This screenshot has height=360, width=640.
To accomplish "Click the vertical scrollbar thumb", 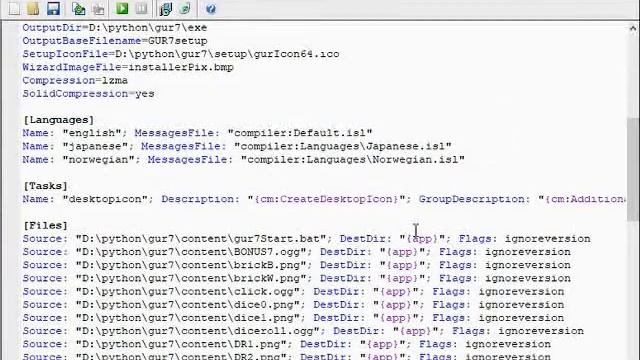I will point(633,169).
